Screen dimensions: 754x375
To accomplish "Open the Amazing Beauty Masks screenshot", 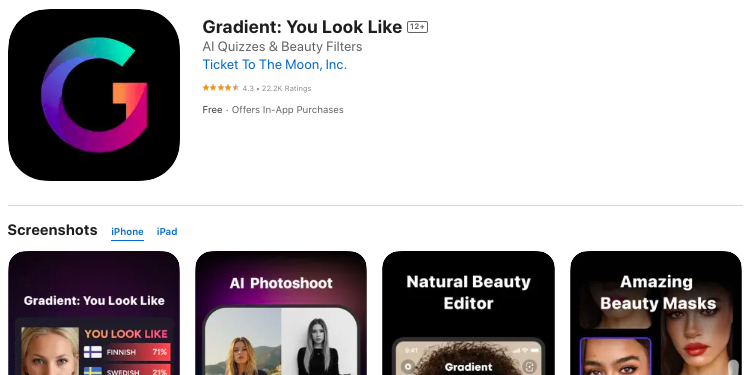I will coord(656,313).
